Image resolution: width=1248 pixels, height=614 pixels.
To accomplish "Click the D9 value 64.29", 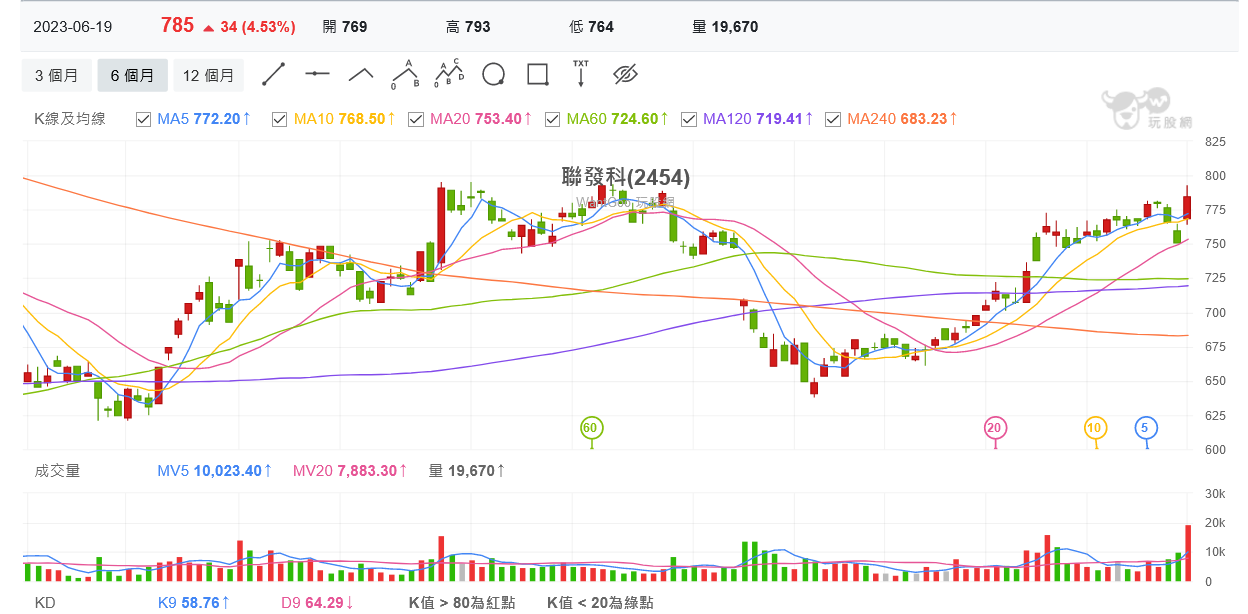I will point(324,602).
